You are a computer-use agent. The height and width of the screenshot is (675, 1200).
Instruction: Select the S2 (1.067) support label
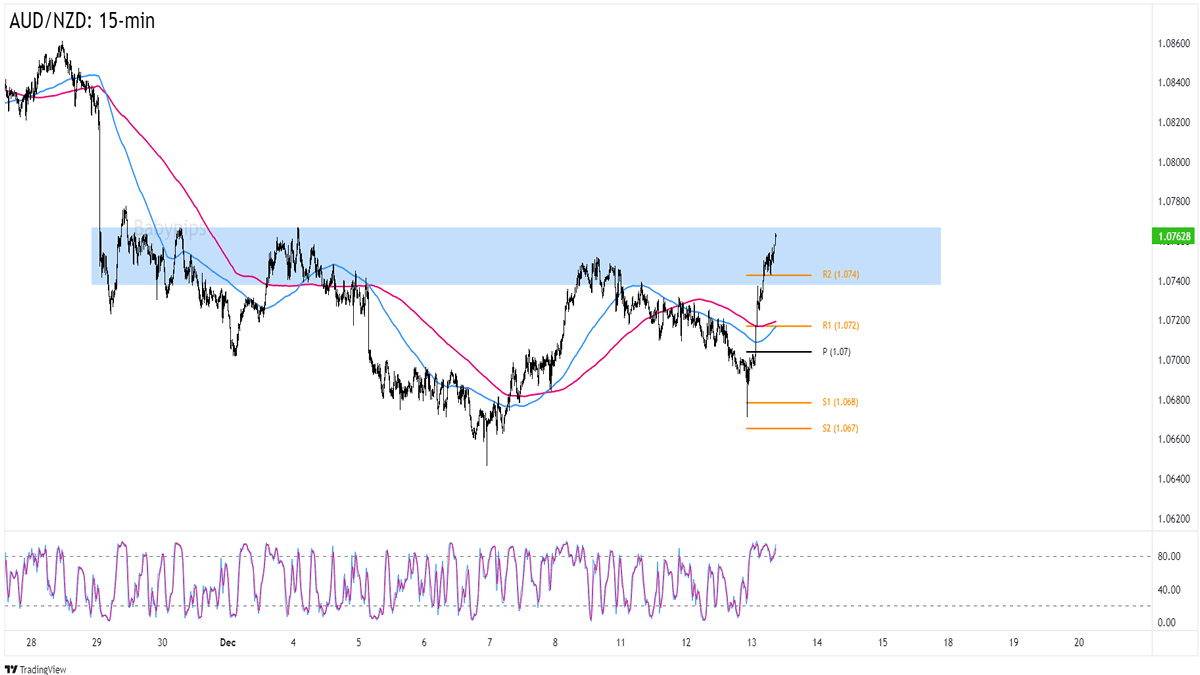tap(840, 428)
